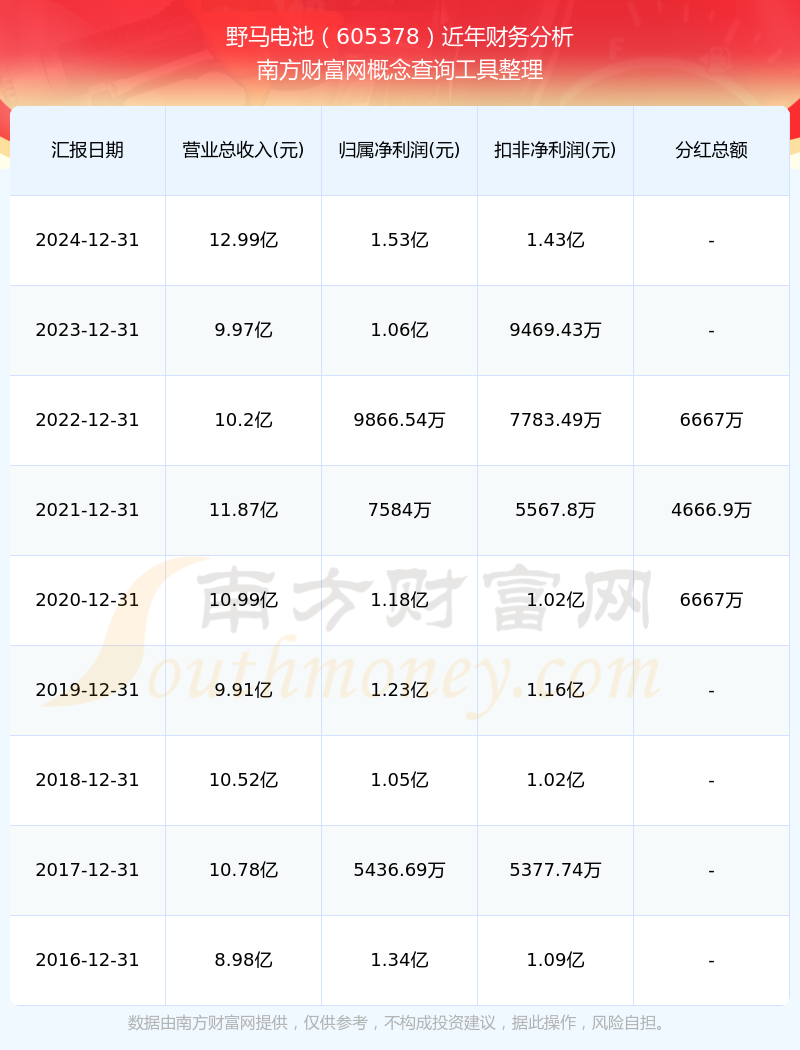This screenshot has width=800, height=1050.
Task: Click the title 野马电池（605378）近年财务分析
Action: point(400,36)
